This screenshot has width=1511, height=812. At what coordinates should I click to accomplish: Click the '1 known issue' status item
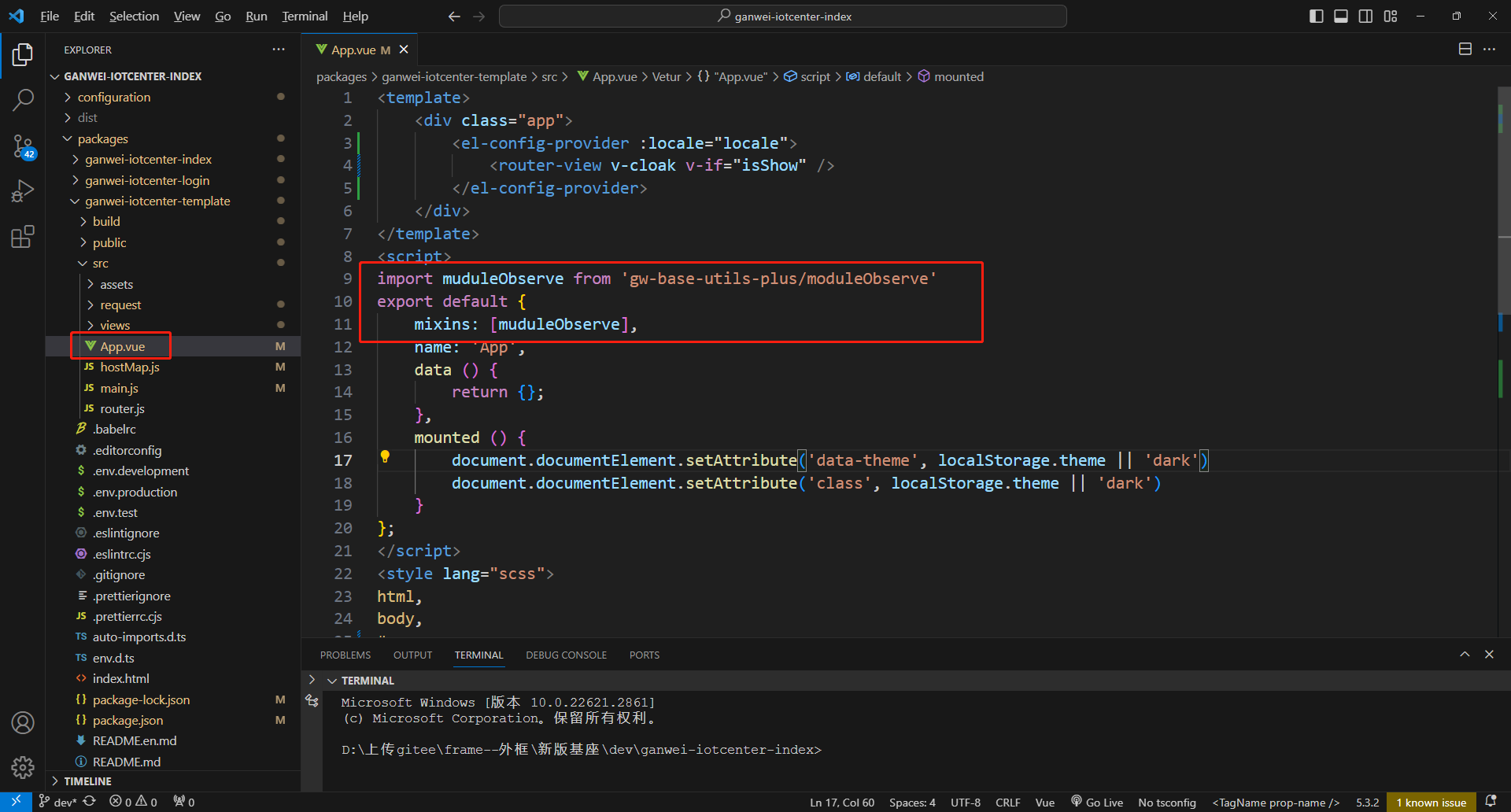(x=1431, y=803)
